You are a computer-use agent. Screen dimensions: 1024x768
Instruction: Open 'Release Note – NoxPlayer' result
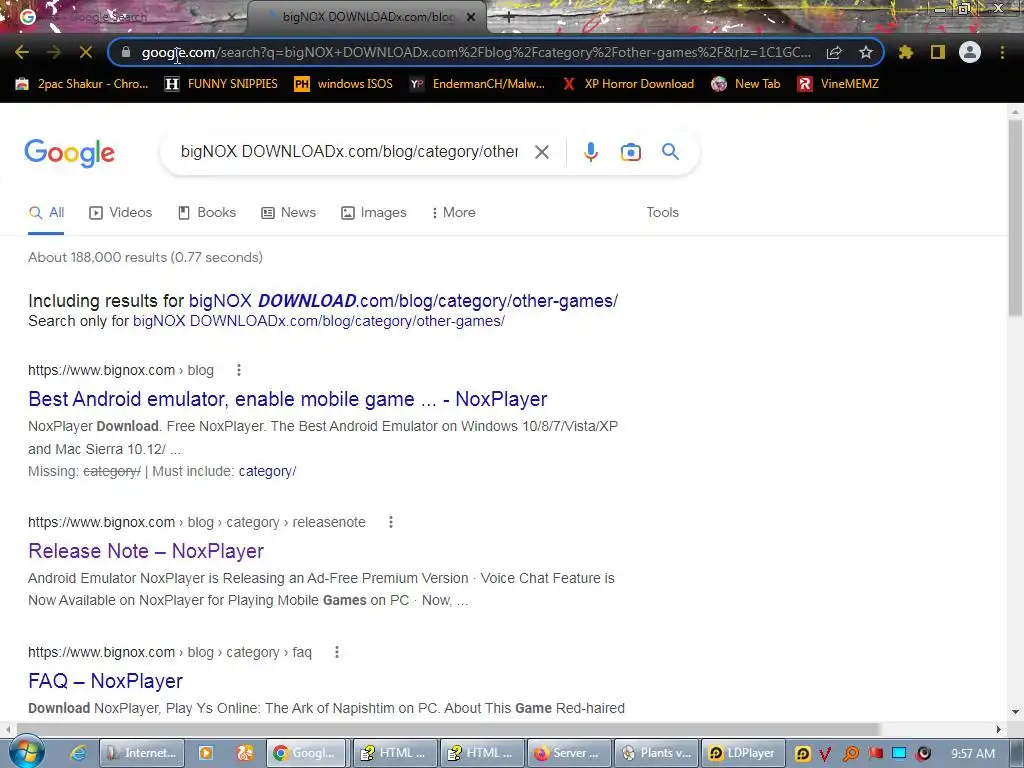146,551
